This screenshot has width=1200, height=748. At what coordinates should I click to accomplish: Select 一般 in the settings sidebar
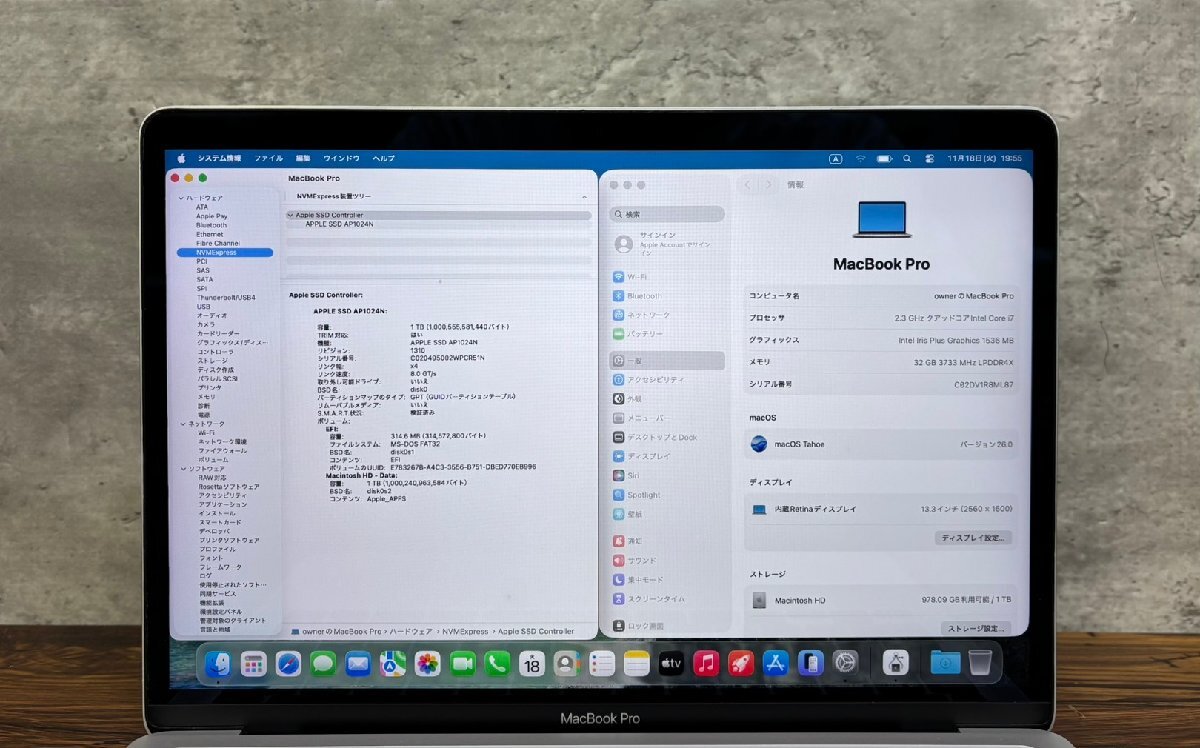[667, 360]
